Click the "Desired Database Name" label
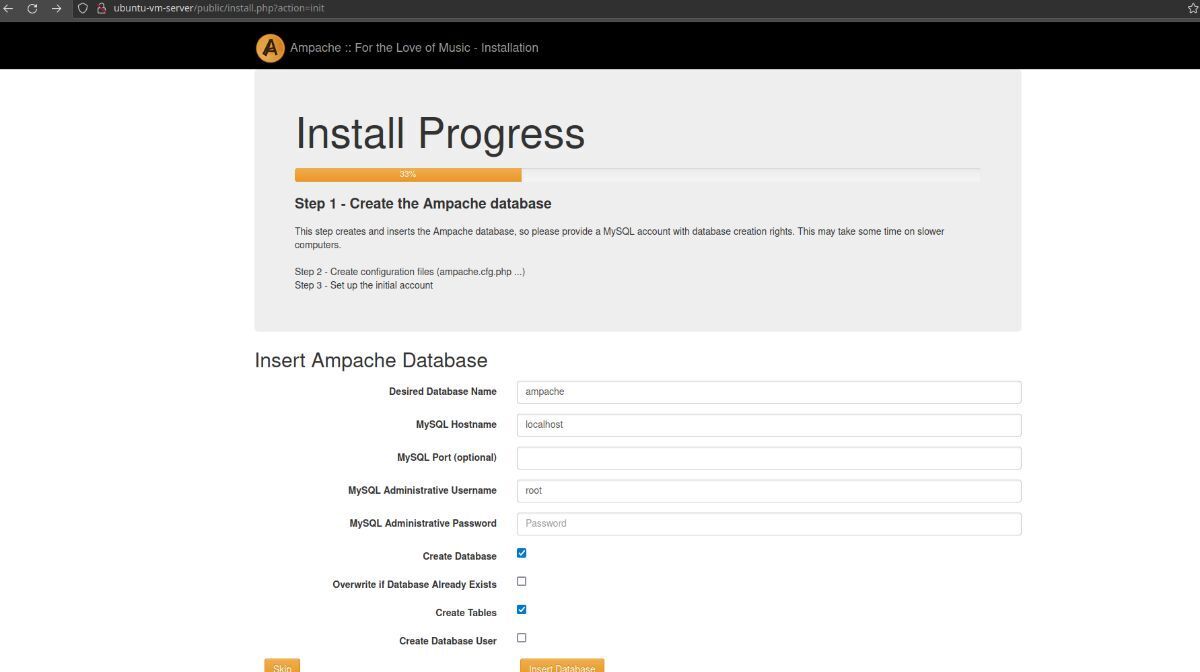 (x=443, y=392)
